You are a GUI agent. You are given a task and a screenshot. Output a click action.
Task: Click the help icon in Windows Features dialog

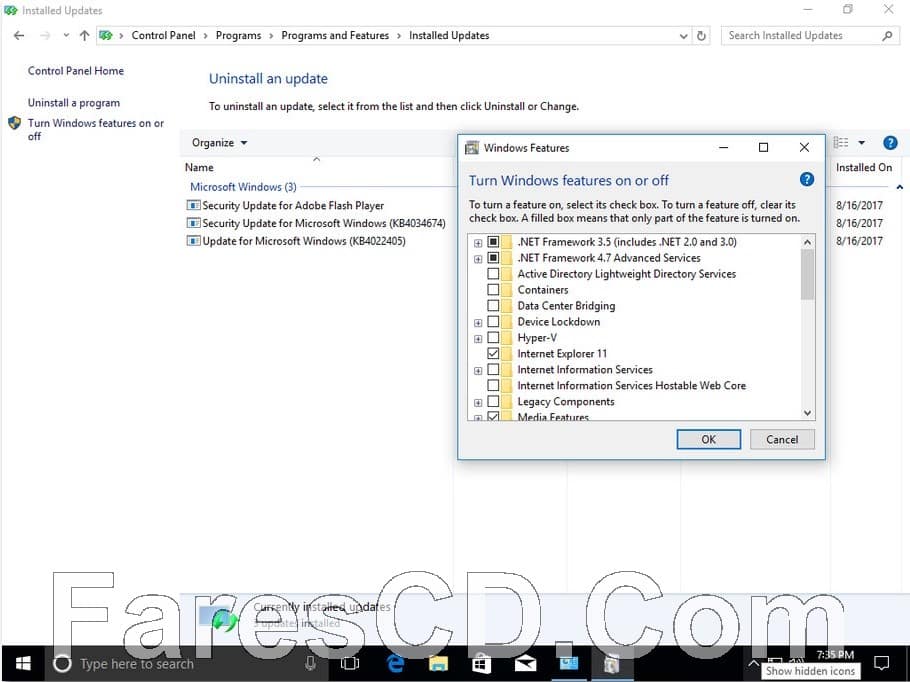(807, 179)
